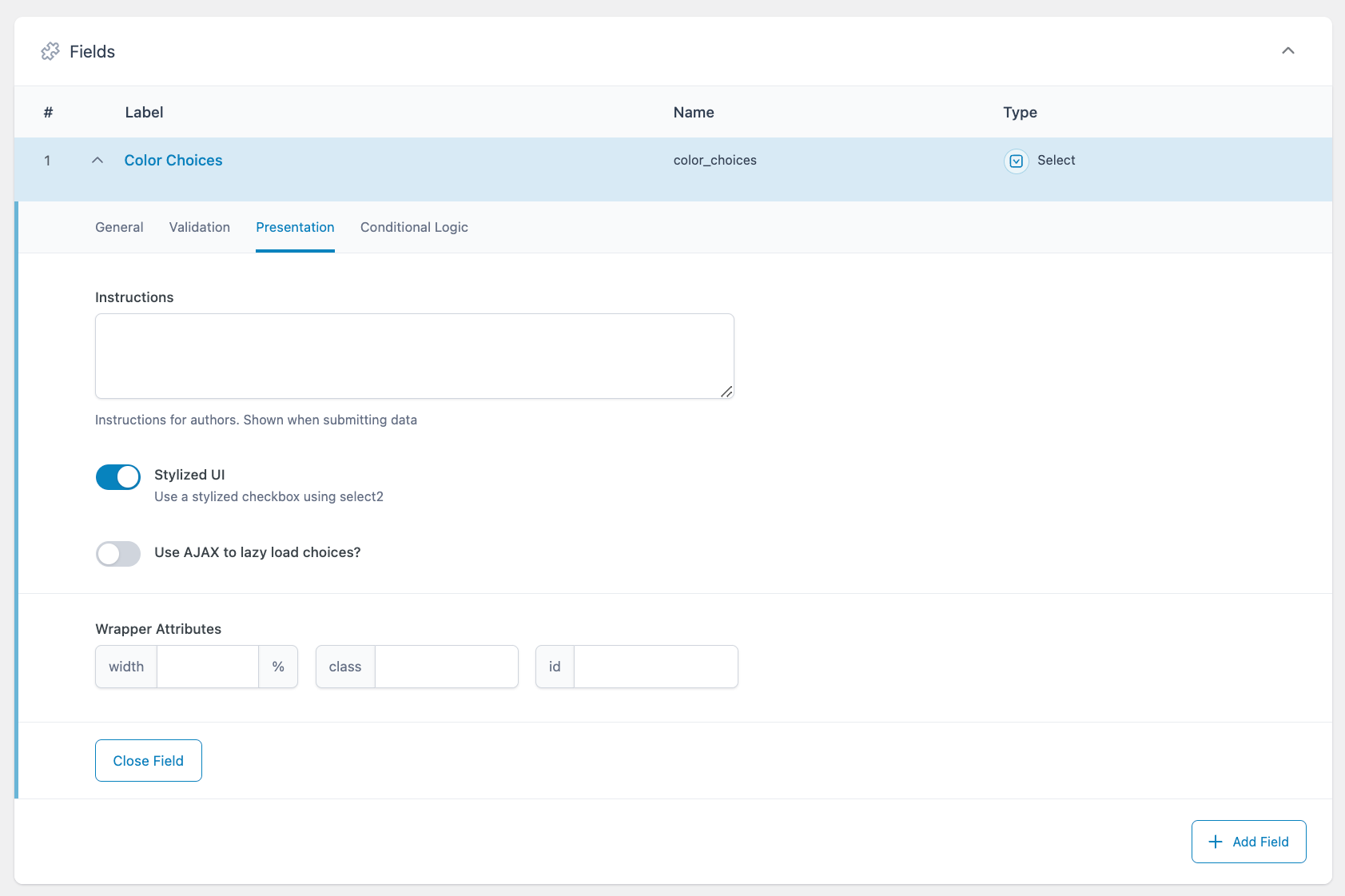The image size is (1345, 896).
Task: Open the Color Choices field label link
Action: click(173, 160)
